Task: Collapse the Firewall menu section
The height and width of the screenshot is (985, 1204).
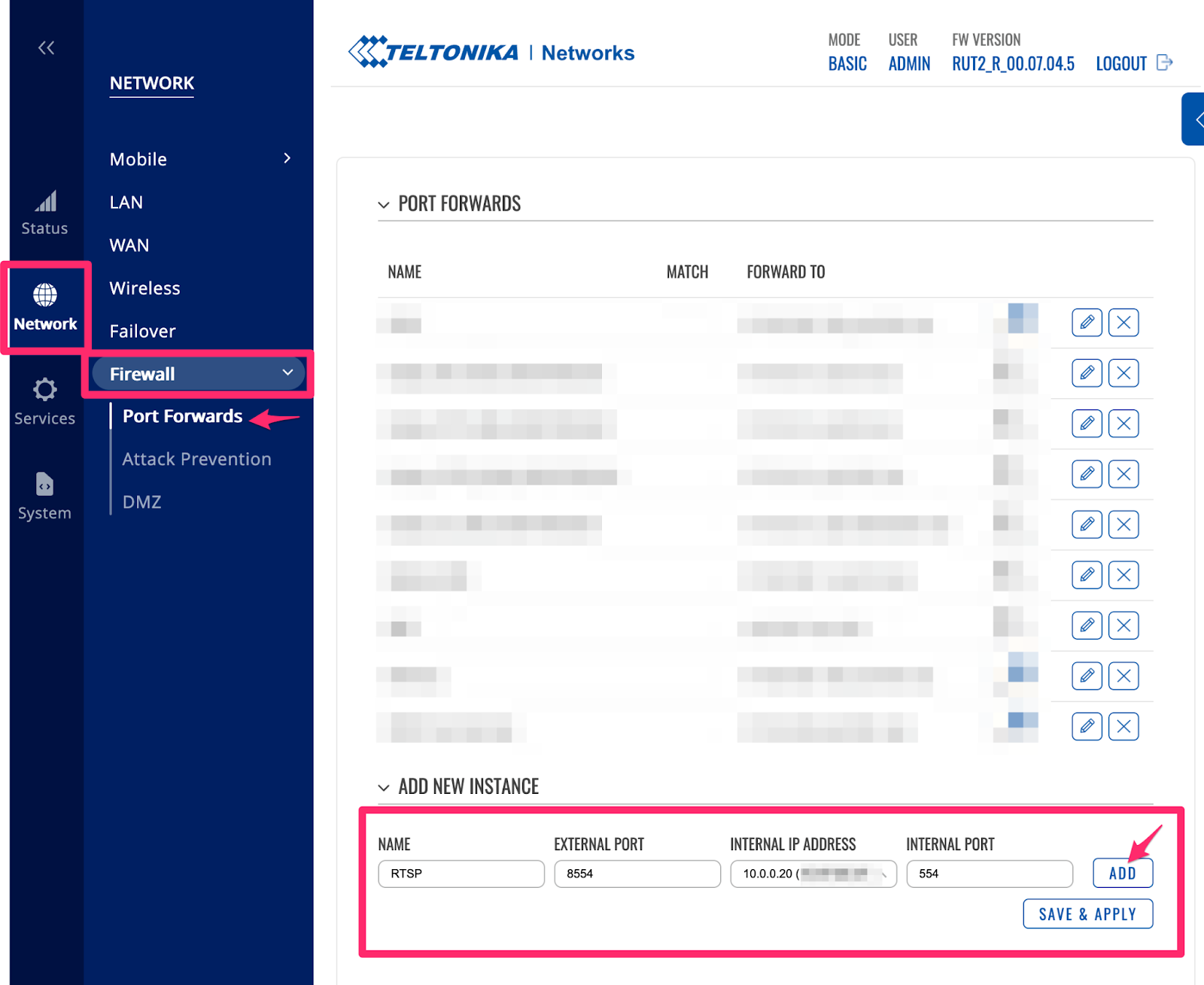Action: (287, 373)
